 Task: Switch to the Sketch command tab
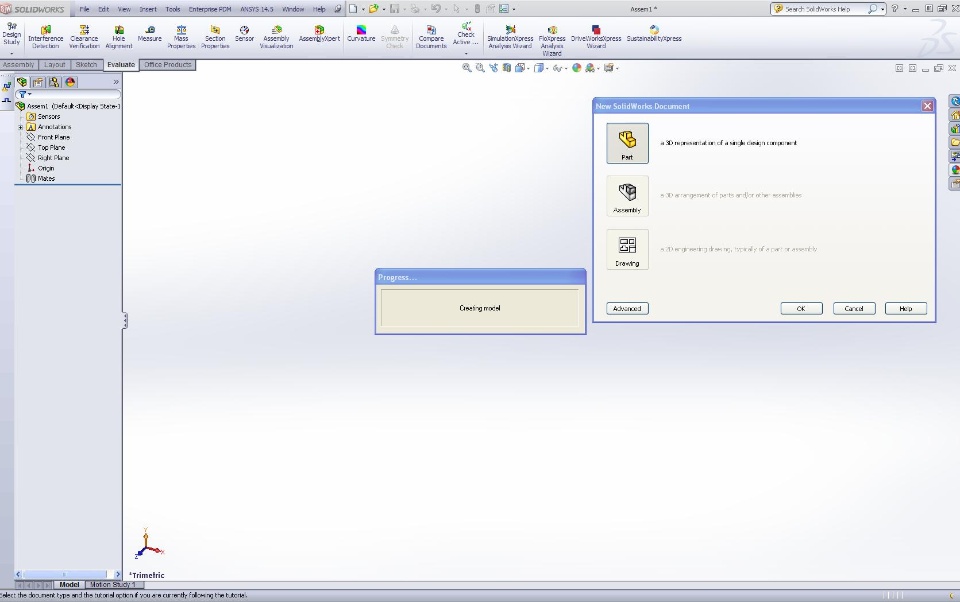click(x=86, y=64)
